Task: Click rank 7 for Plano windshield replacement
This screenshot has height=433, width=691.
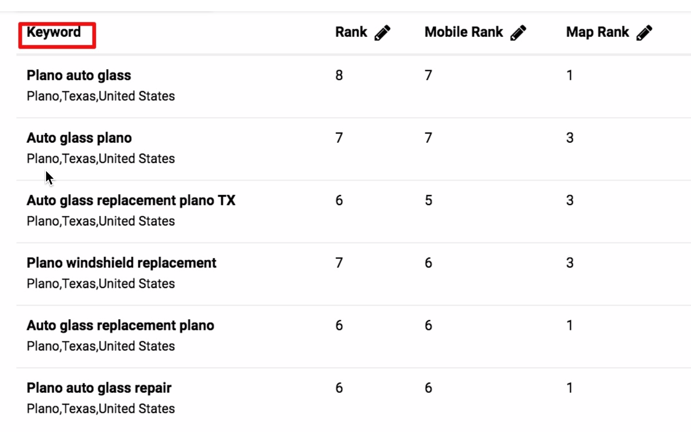Action: (339, 263)
